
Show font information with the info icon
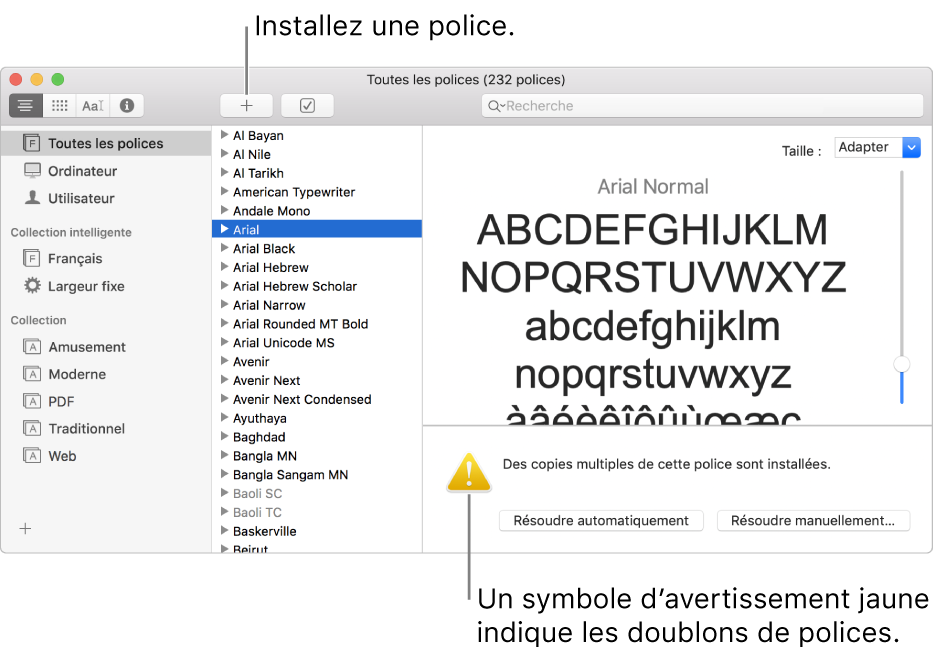pos(126,106)
